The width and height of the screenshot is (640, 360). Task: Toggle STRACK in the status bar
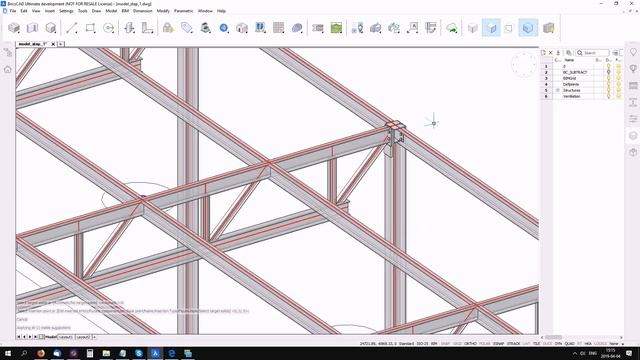pos(513,344)
